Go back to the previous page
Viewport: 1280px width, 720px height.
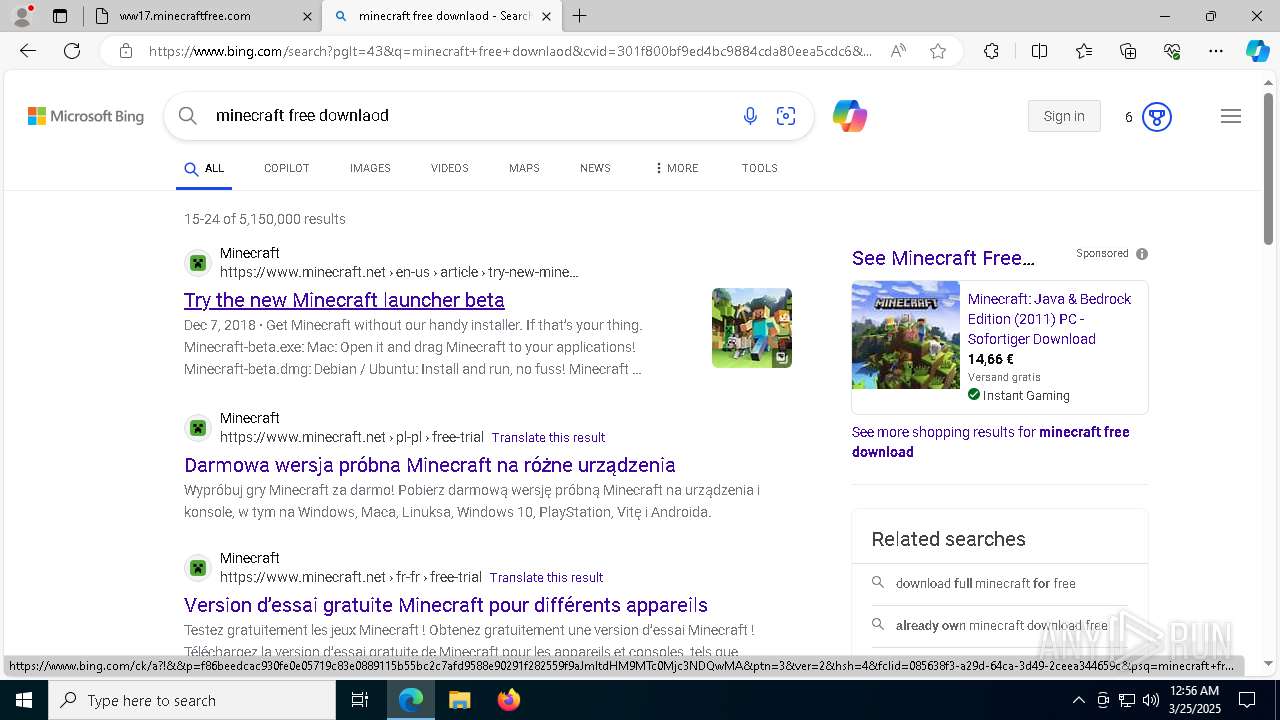(x=28, y=51)
